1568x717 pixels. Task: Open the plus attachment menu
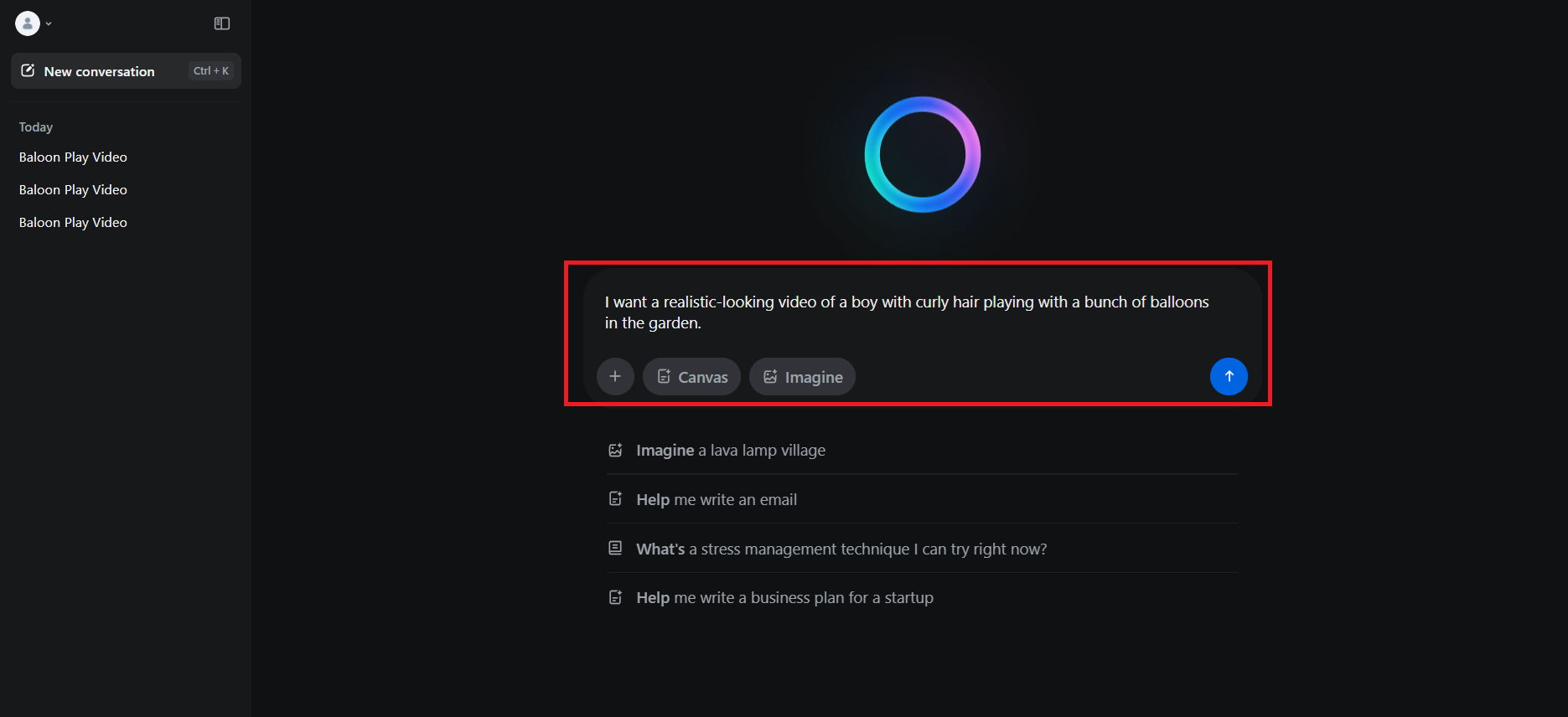click(x=615, y=377)
